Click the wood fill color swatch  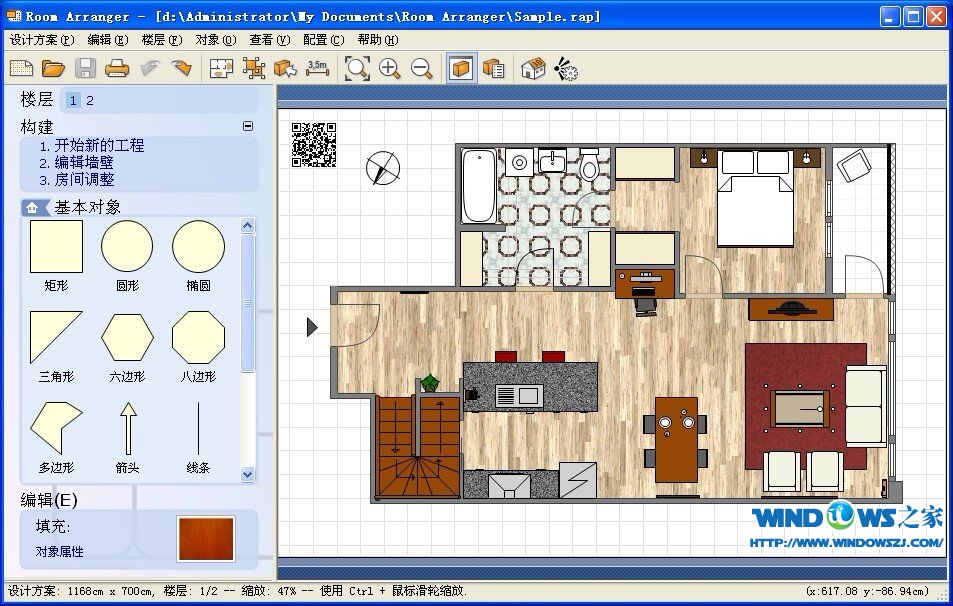pyautogui.click(x=206, y=538)
